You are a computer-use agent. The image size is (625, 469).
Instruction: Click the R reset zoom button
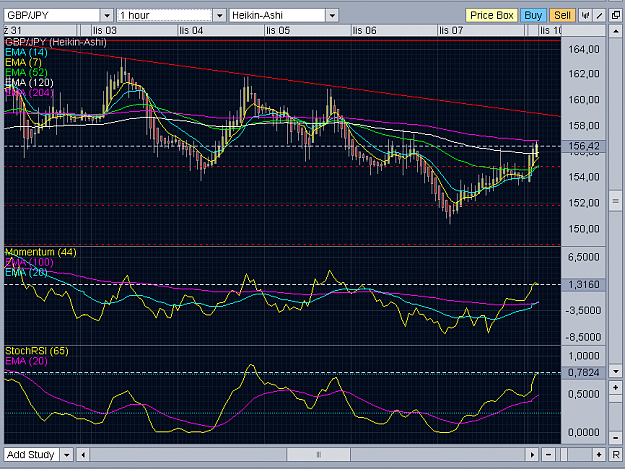[616, 455]
